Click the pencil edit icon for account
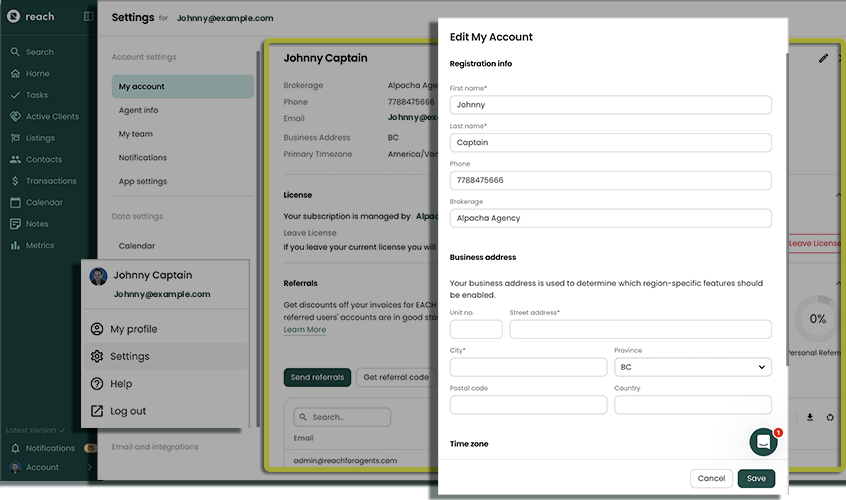Image resolution: width=846 pixels, height=500 pixels. 823,59
